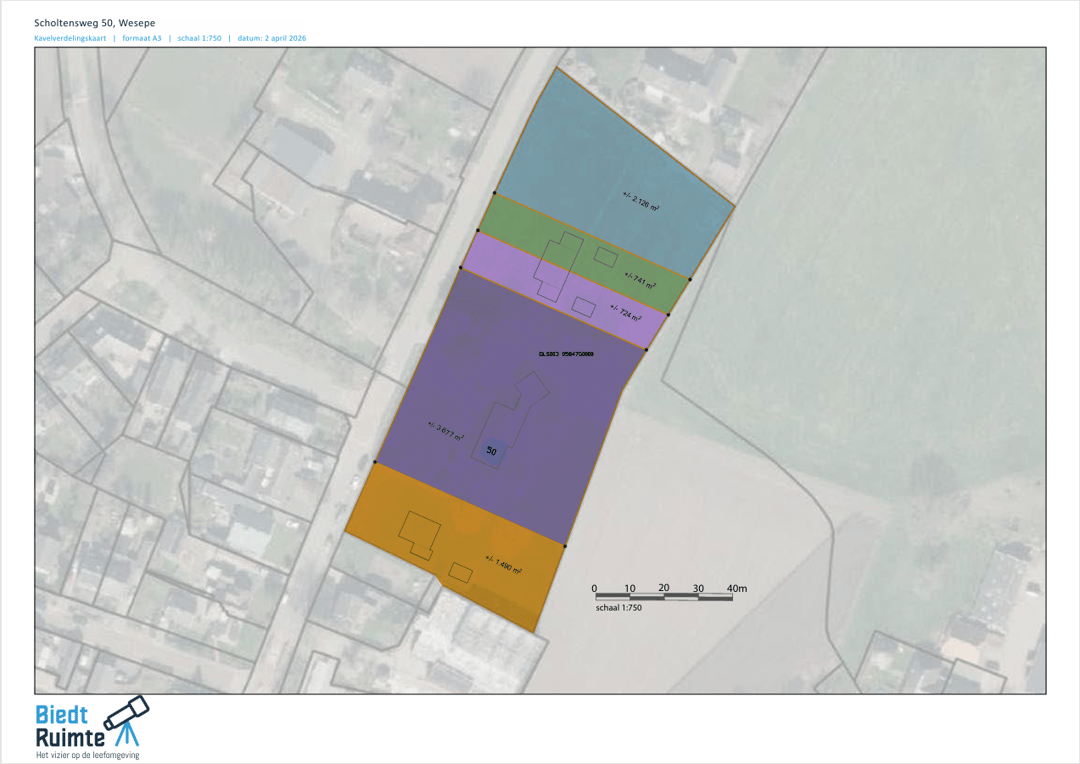Click the graphical scale bar
The width and height of the screenshot is (1080, 764).
coord(662,597)
